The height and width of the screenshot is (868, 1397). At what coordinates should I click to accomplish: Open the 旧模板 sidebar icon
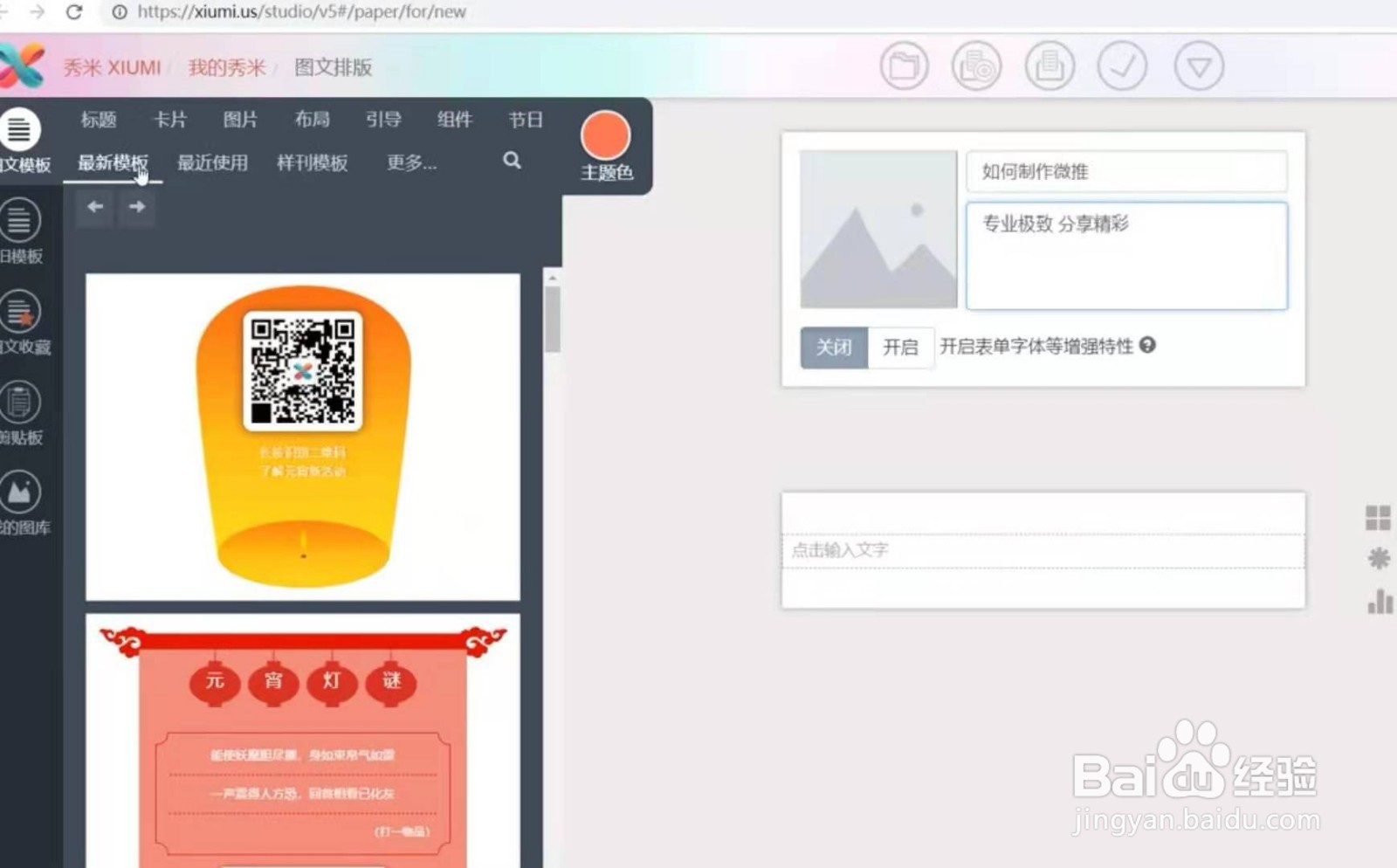pyautogui.click(x=19, y=220)
